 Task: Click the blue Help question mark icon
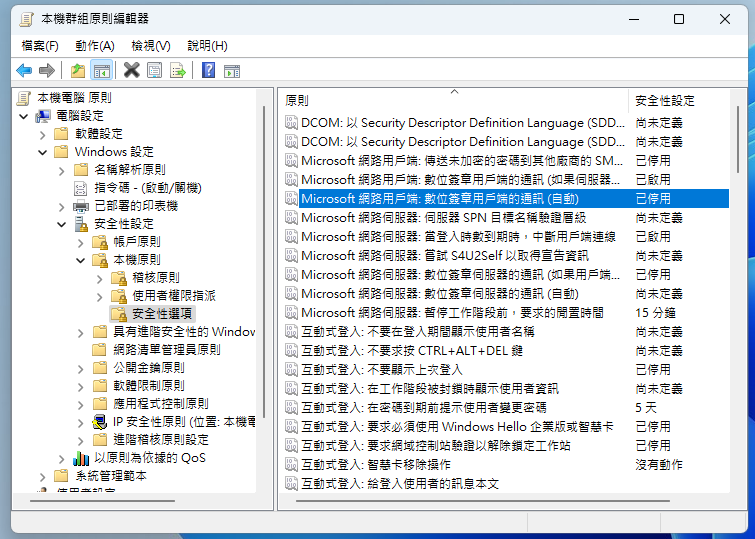[x=208, y=70]
